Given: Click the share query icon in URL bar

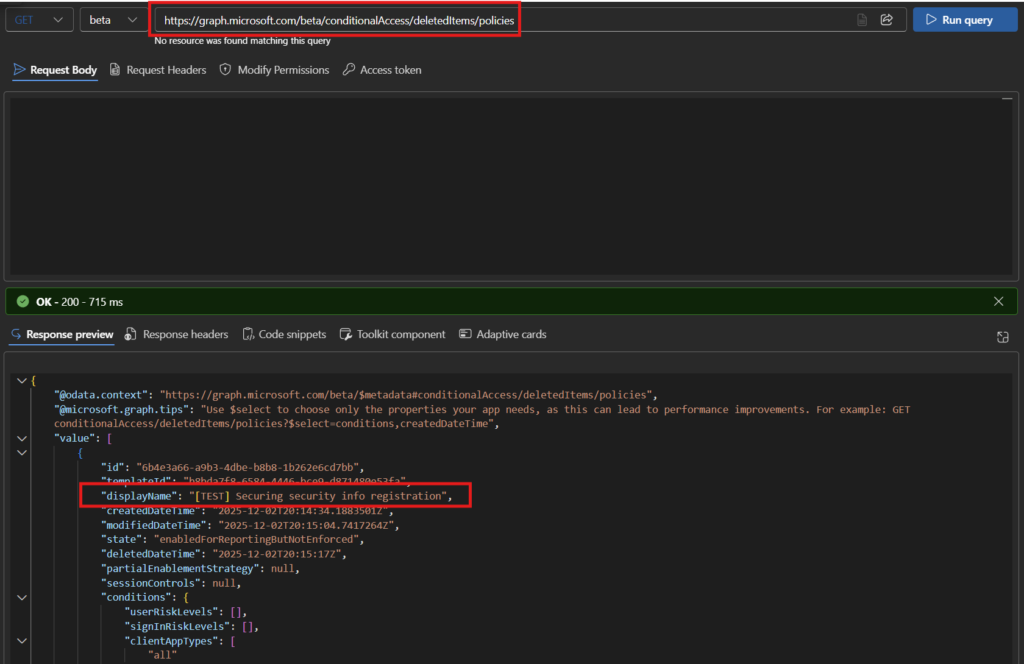Looking at the screenshot, I should tap(886, 20).
